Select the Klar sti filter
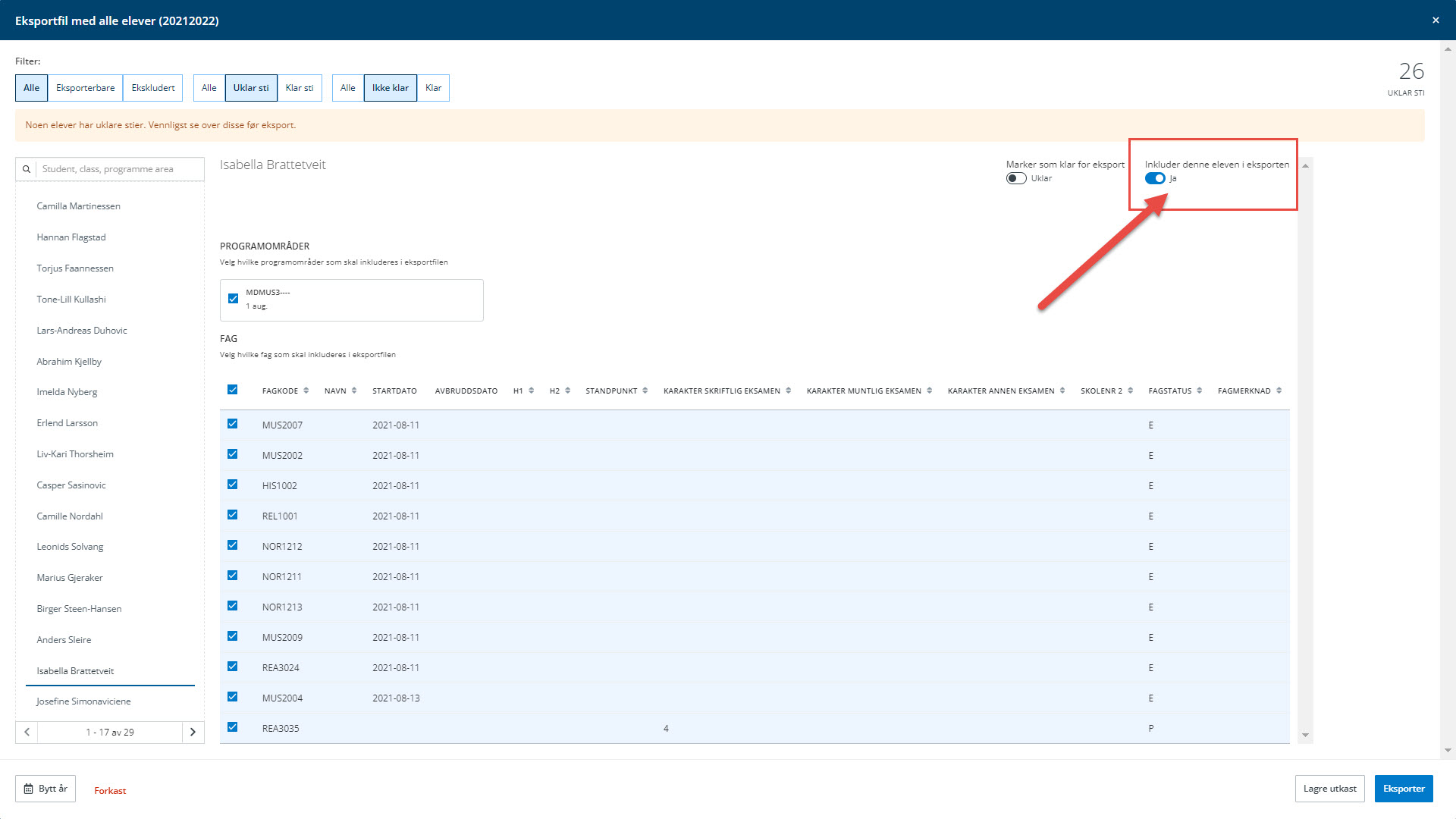The height and width of the screenshot is (819, 1456). point(300,88)
